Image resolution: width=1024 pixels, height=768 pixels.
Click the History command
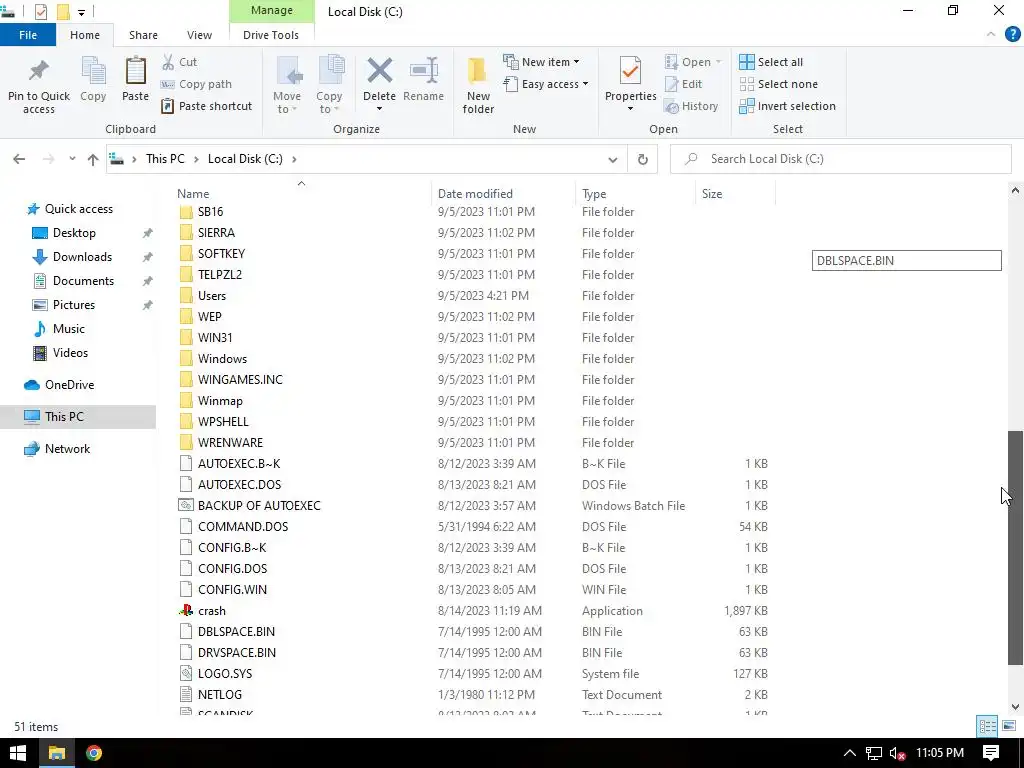click(x=691, y=106)
